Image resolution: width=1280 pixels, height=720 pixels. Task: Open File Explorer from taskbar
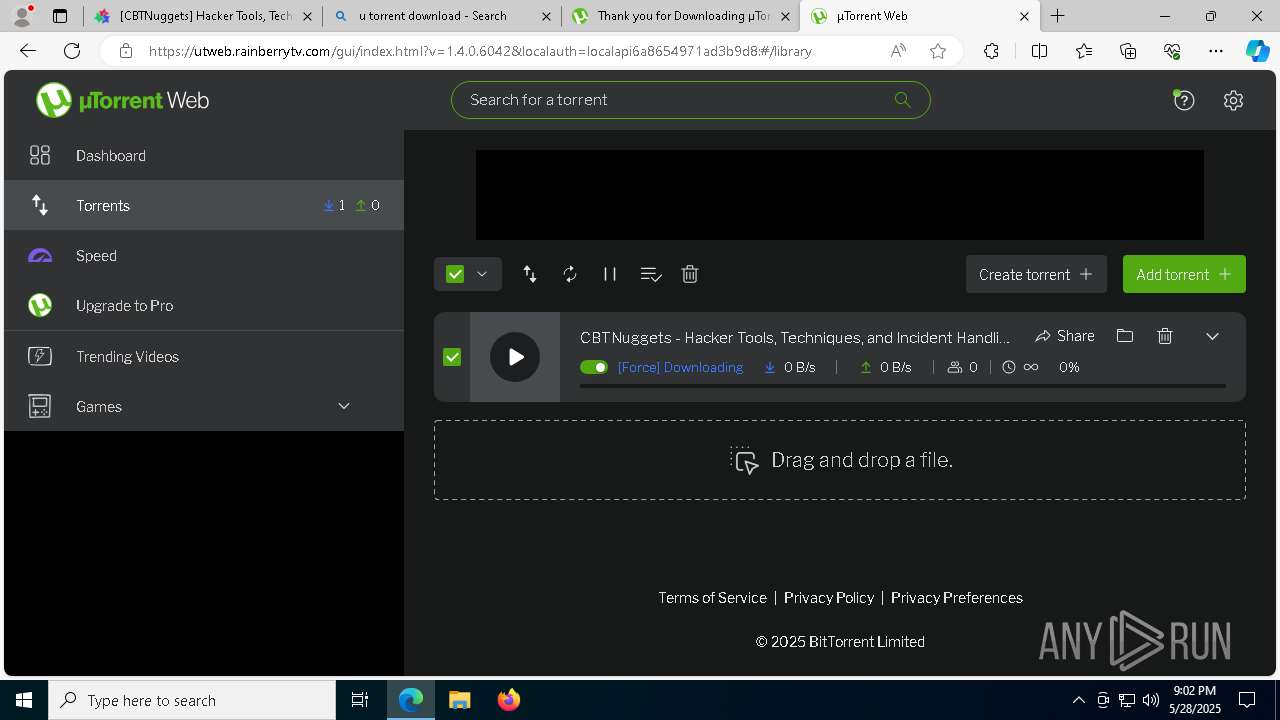[459, 700]
